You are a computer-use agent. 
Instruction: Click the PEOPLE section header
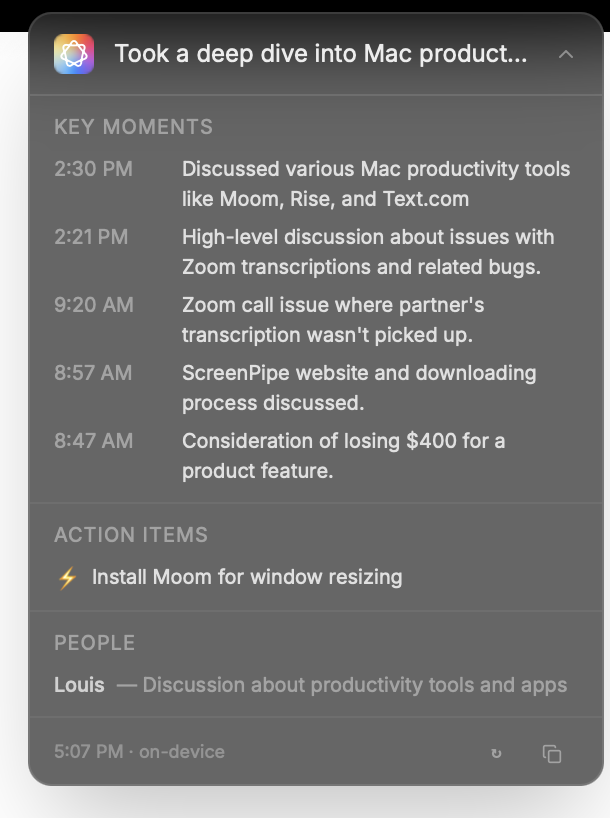pos(94,643)
